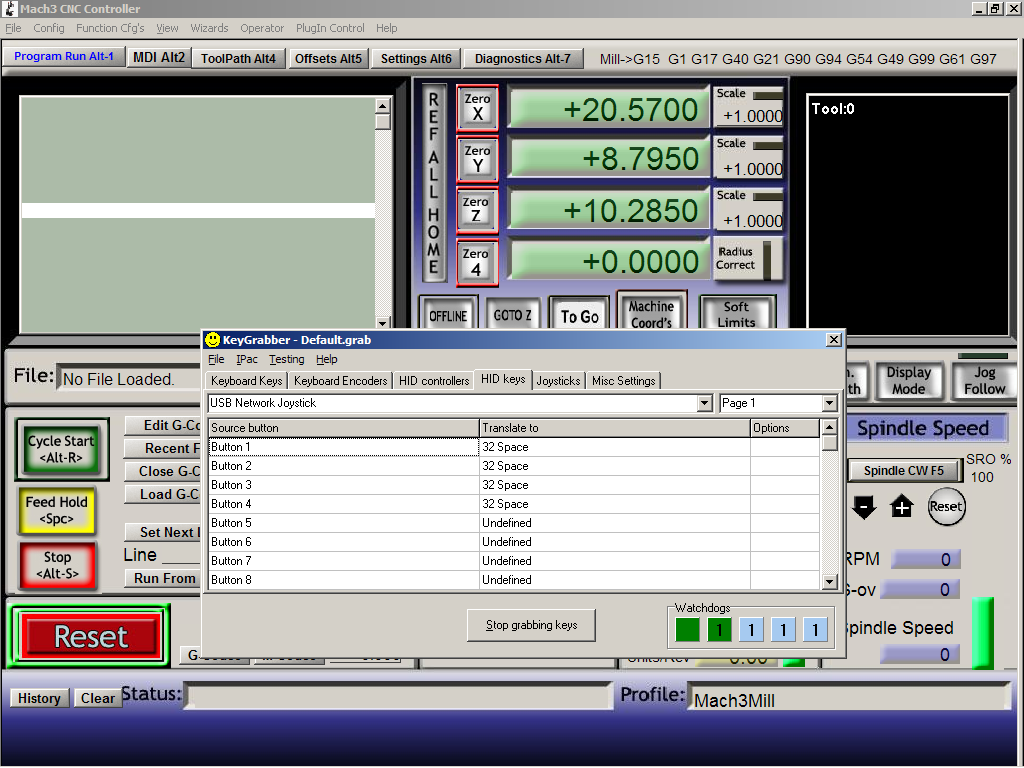The image size is (1024, 768).
Task: Click the History button
Action: [39, 698]
